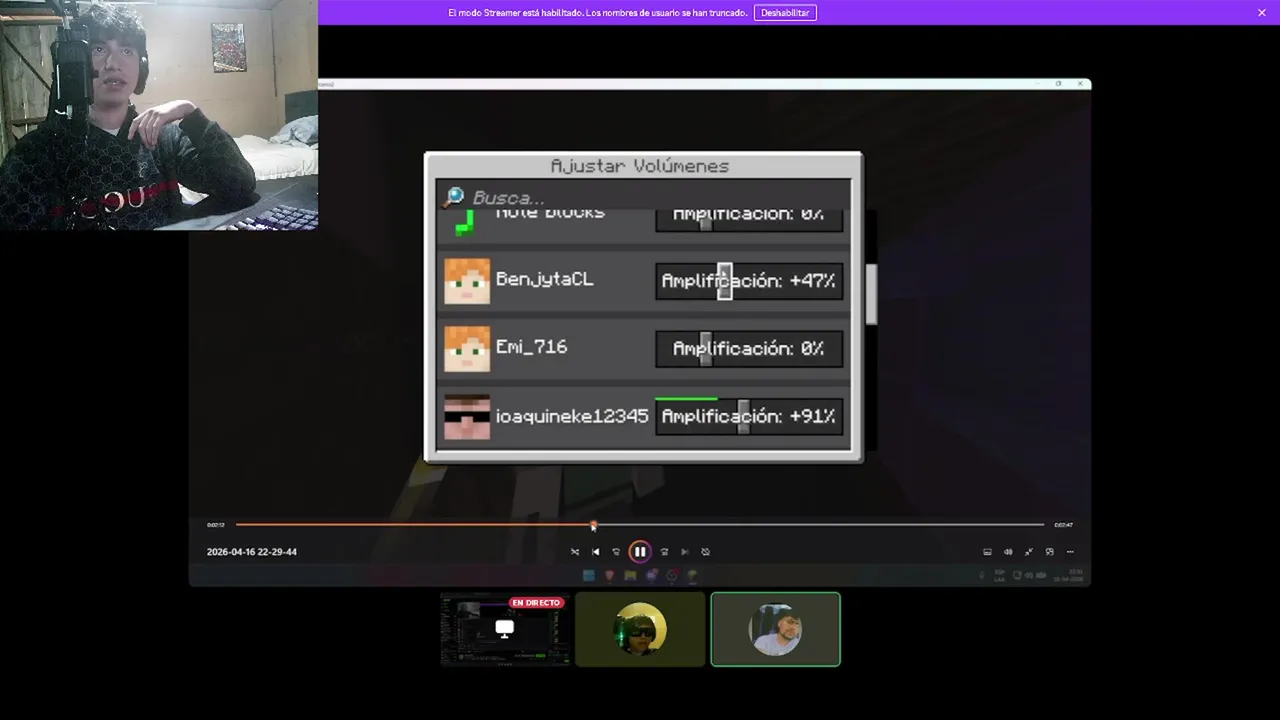The image size is (1280, 720).
Task: Go to the previous track in the player
Action: (596, 552)
